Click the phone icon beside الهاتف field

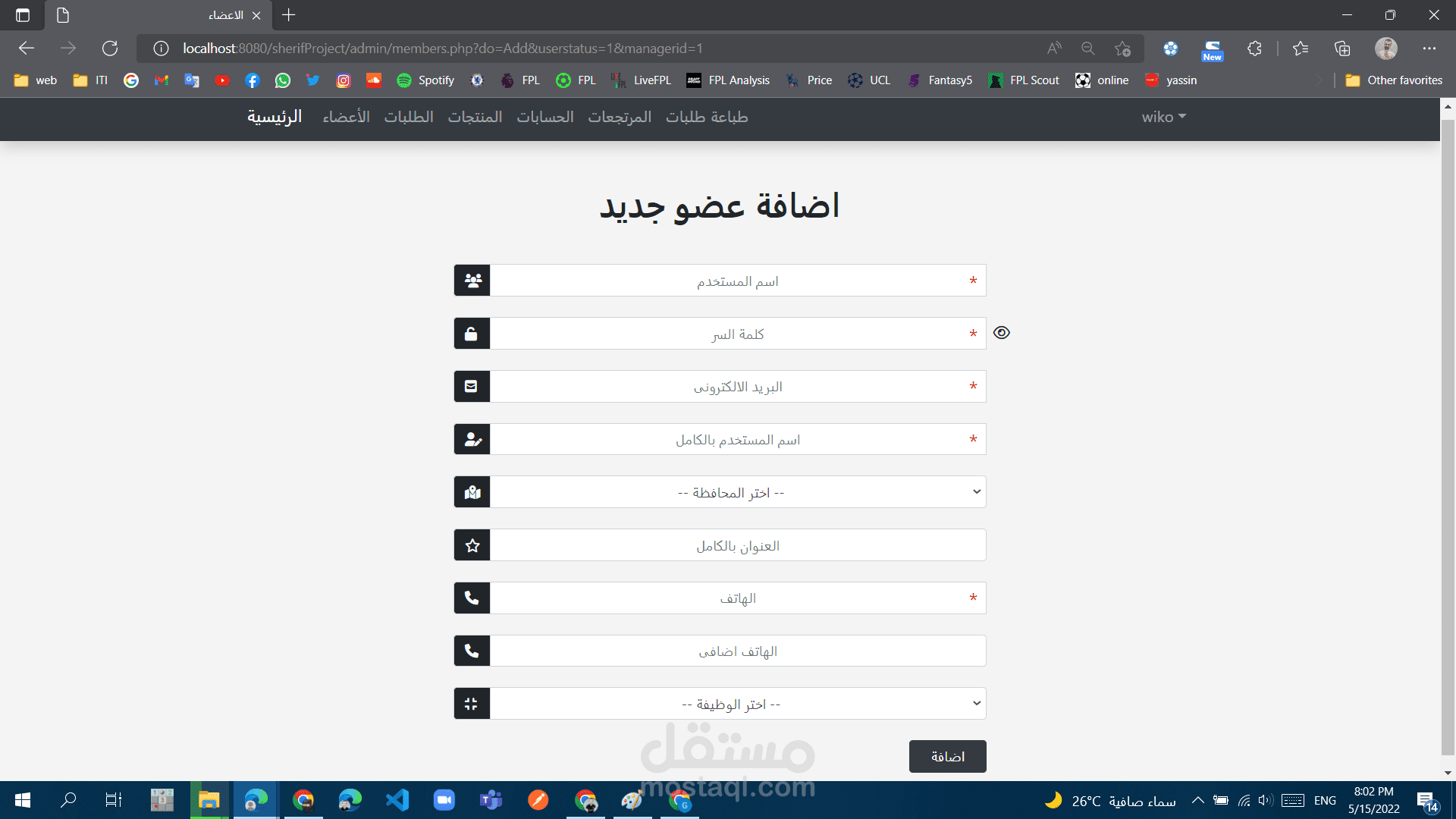[472, 598]
